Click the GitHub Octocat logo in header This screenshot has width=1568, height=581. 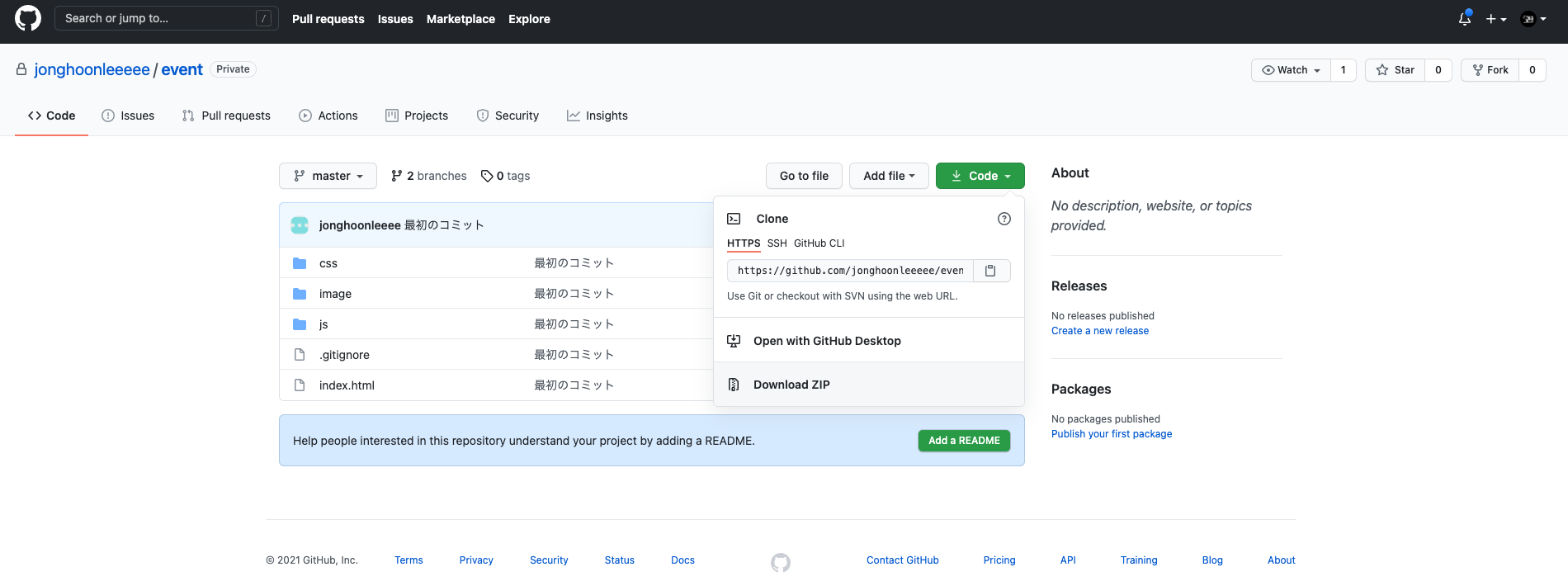(28, 18)
